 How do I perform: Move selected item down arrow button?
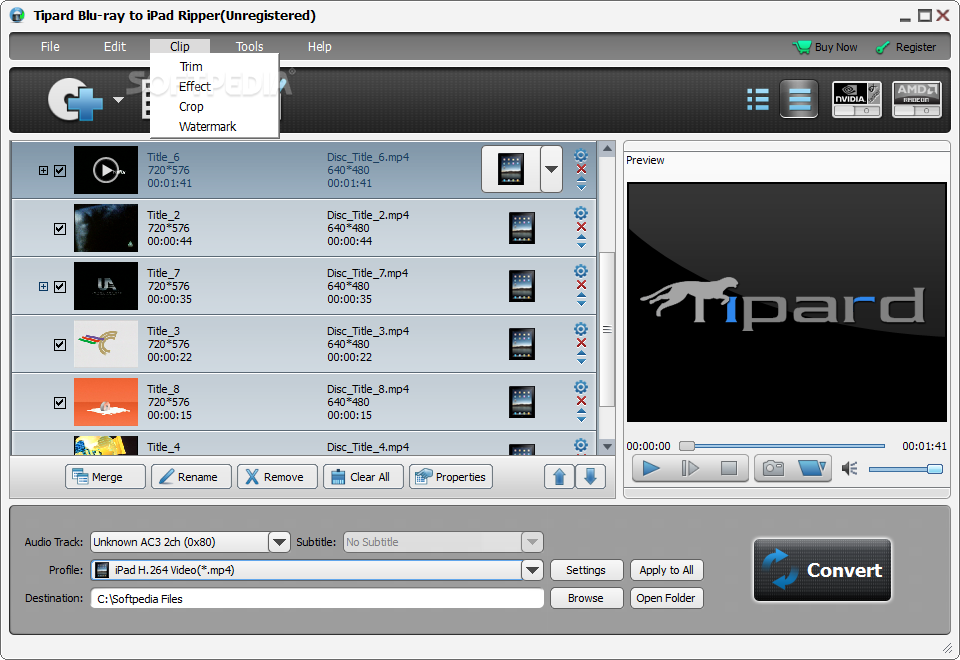click(x=590, y=477)
